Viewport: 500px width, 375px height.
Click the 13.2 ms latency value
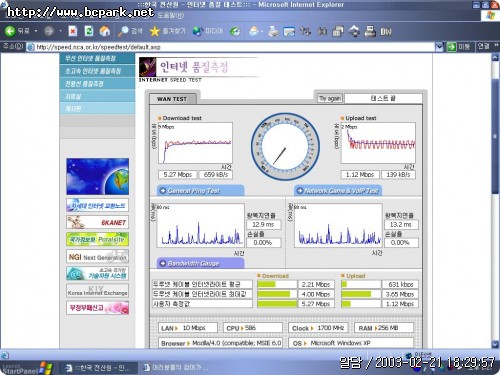(401, 225)
